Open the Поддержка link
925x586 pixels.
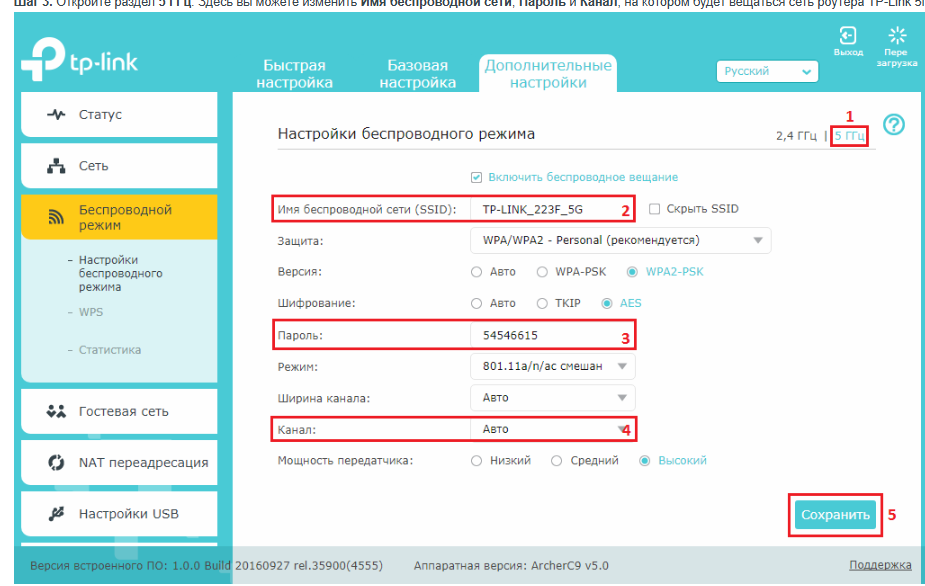pos(880,565)
